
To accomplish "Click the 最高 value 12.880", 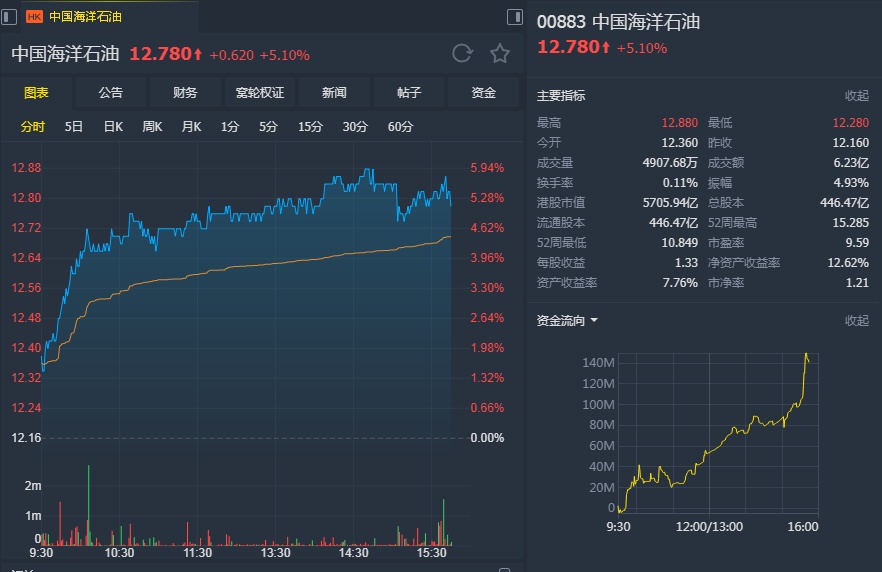I will click(x=680, y=123).
